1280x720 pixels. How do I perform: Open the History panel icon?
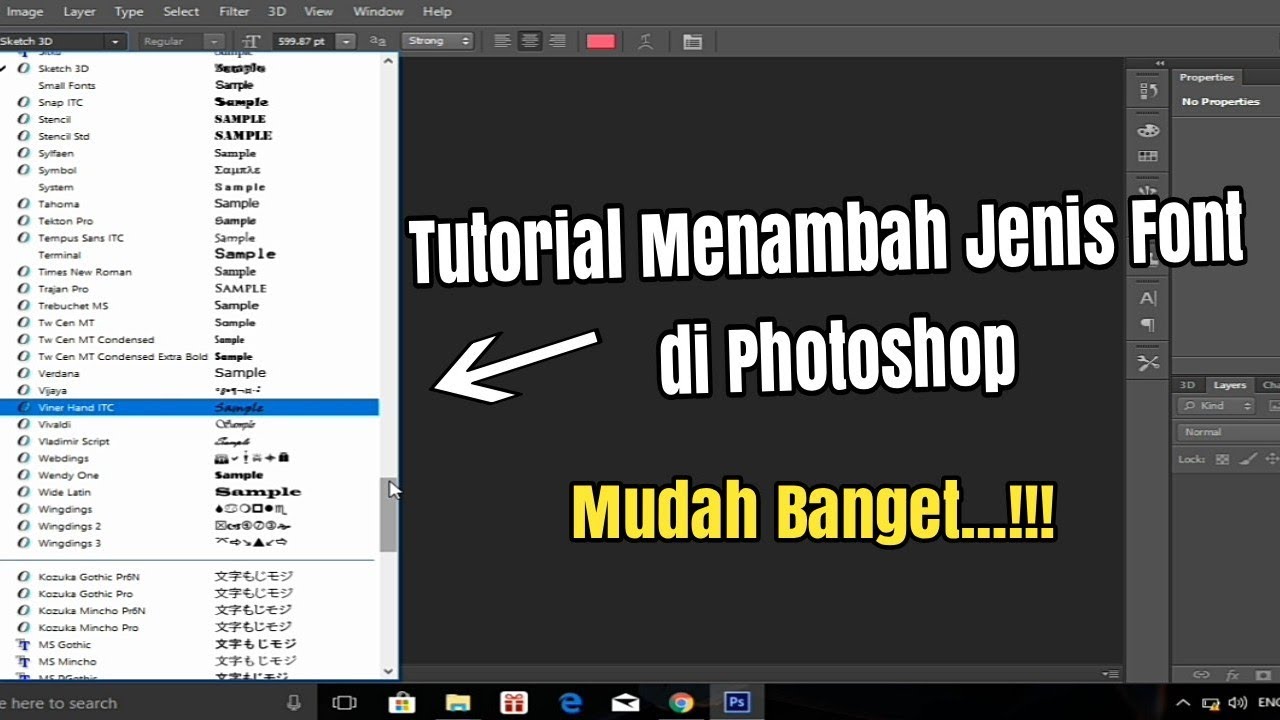[1148, 92]
